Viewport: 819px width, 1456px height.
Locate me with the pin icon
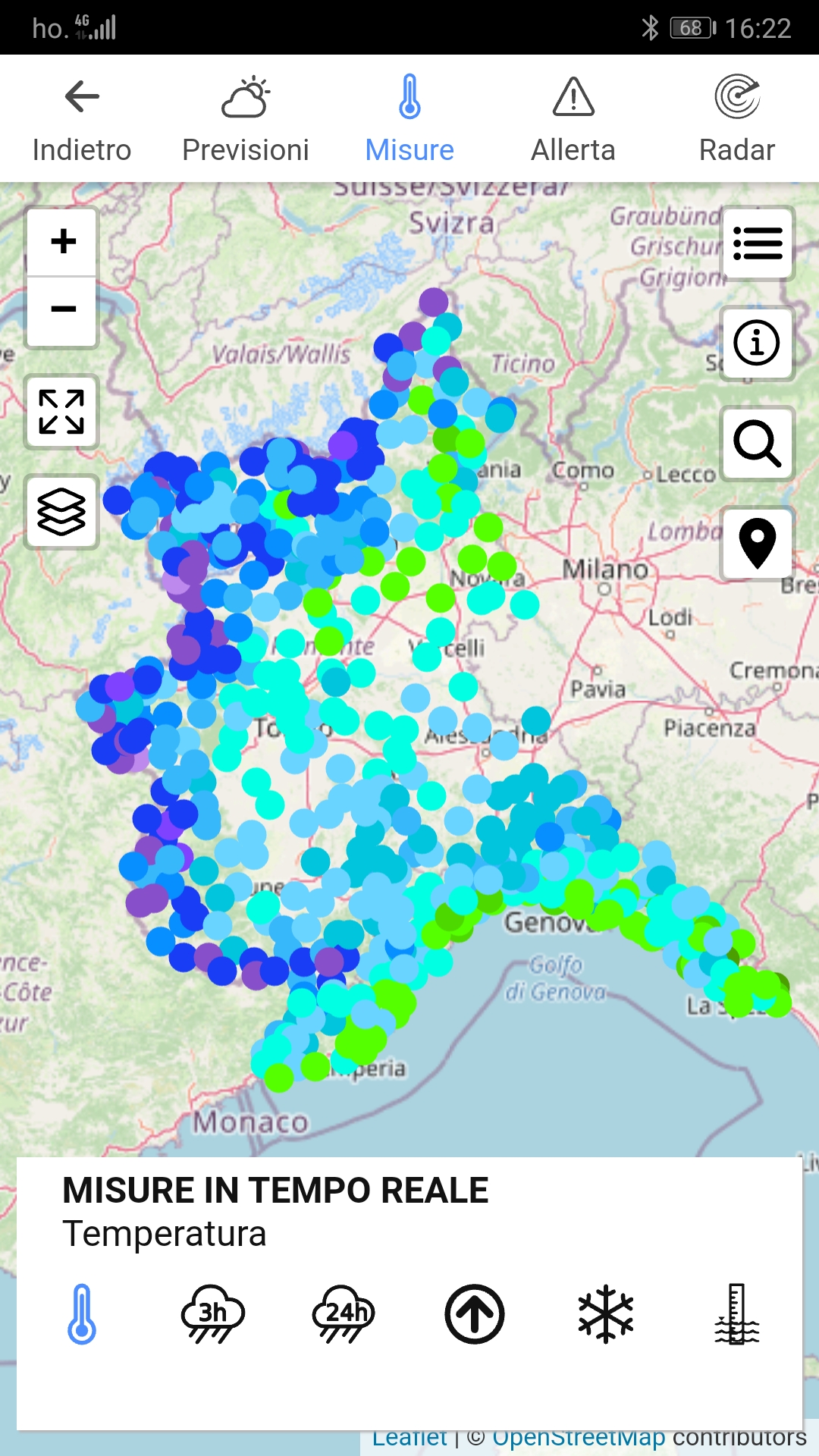(758, 543)
